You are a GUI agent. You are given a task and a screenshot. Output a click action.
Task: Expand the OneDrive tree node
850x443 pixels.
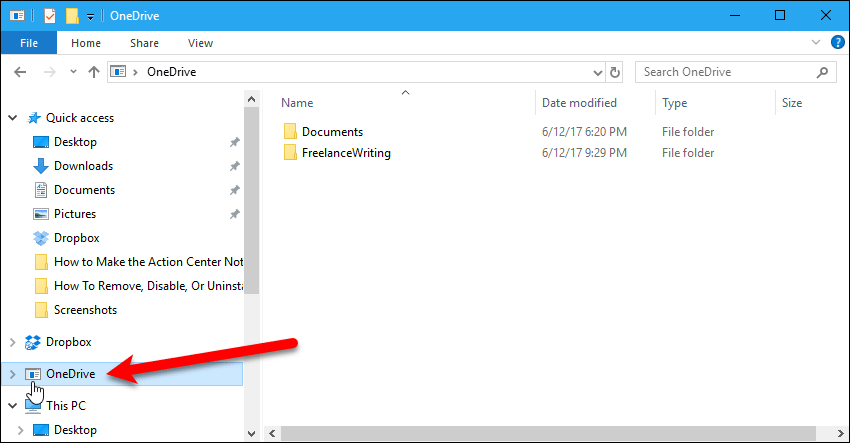(x=12, y=374)
